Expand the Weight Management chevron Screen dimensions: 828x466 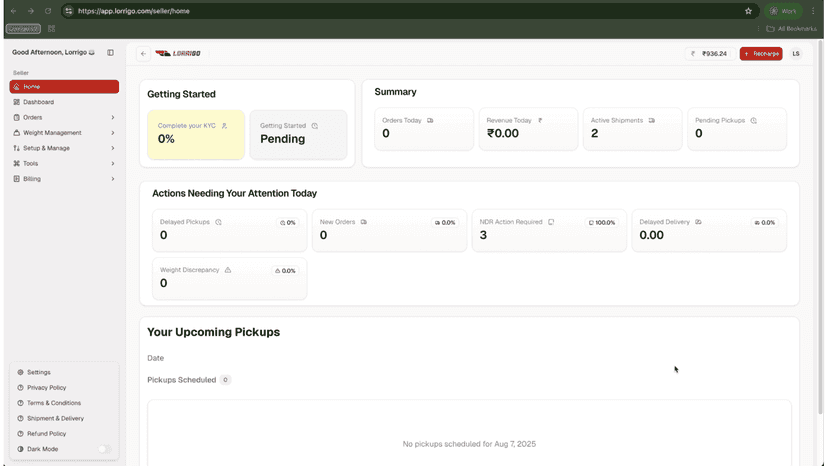click(x=112, y=133)
